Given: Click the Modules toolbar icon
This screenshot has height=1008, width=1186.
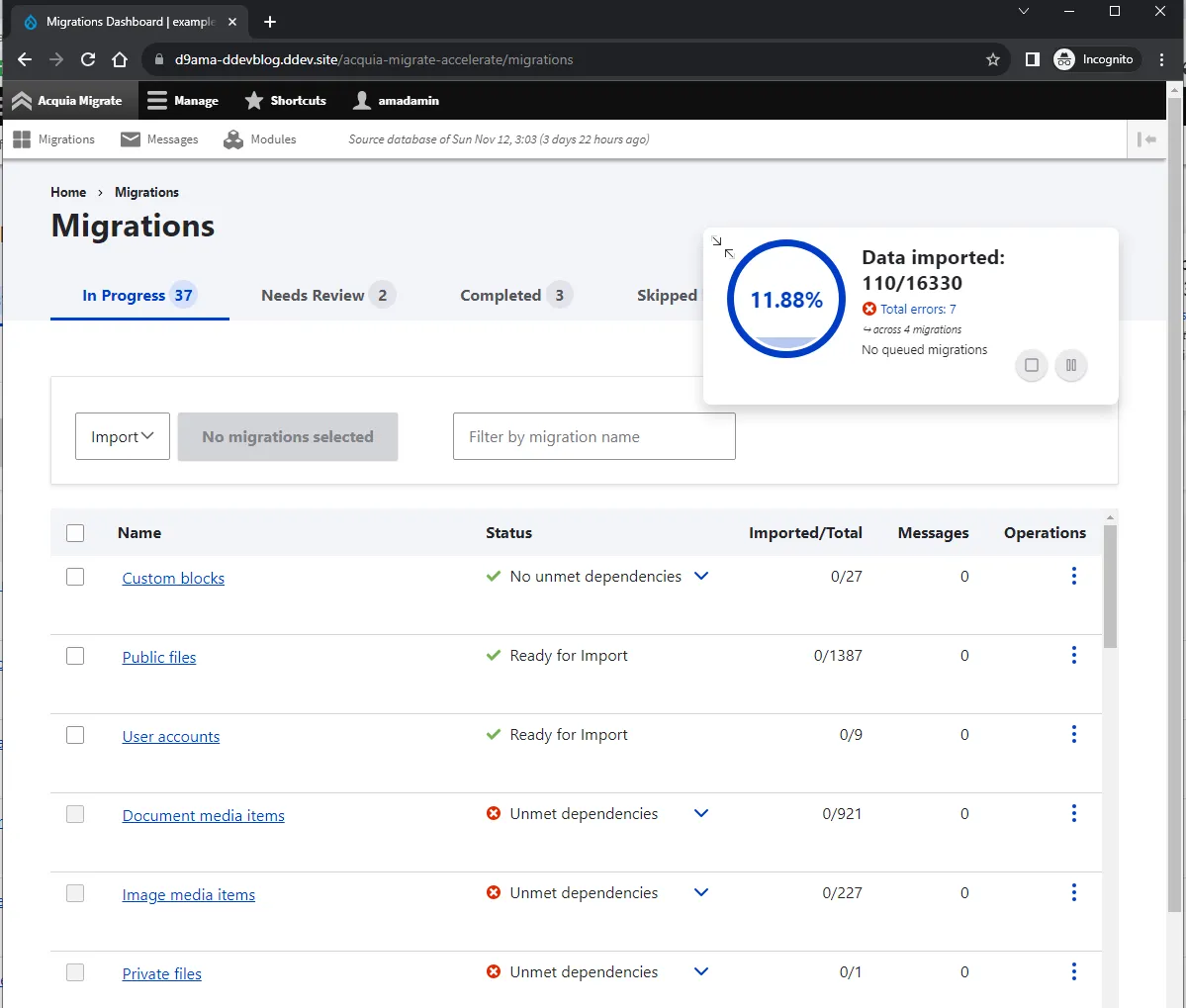Looking at the screenshot, I should point(260,139).
